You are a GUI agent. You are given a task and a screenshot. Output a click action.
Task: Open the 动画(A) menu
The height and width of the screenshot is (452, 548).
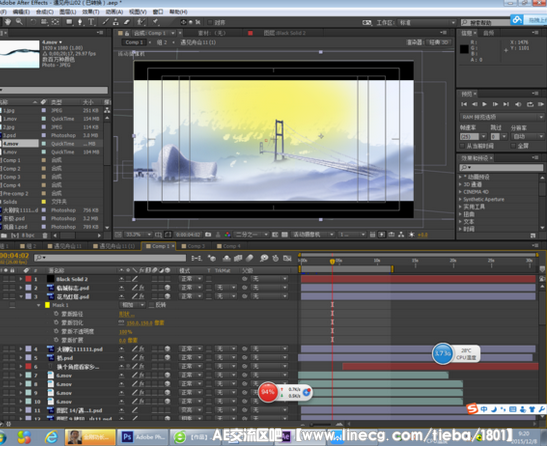114,12
